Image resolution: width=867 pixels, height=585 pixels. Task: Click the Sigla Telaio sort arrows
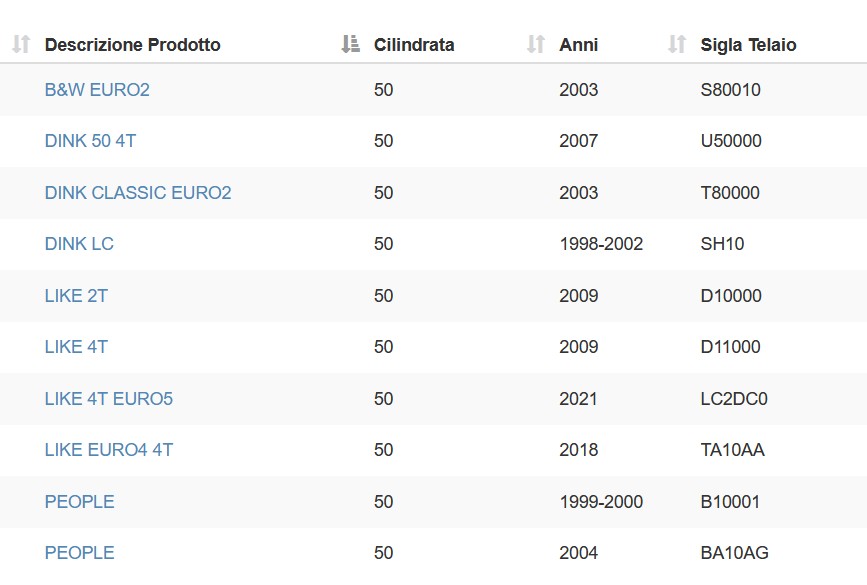point(677,44)
